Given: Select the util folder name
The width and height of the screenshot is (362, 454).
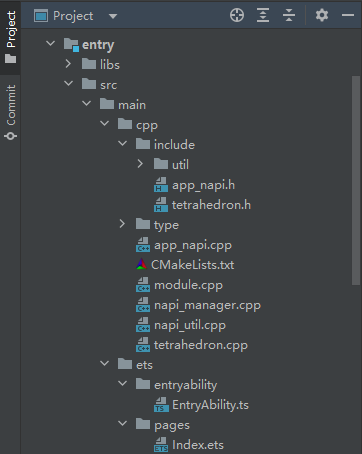Looking at the screenshot, I should click(180, 164).
